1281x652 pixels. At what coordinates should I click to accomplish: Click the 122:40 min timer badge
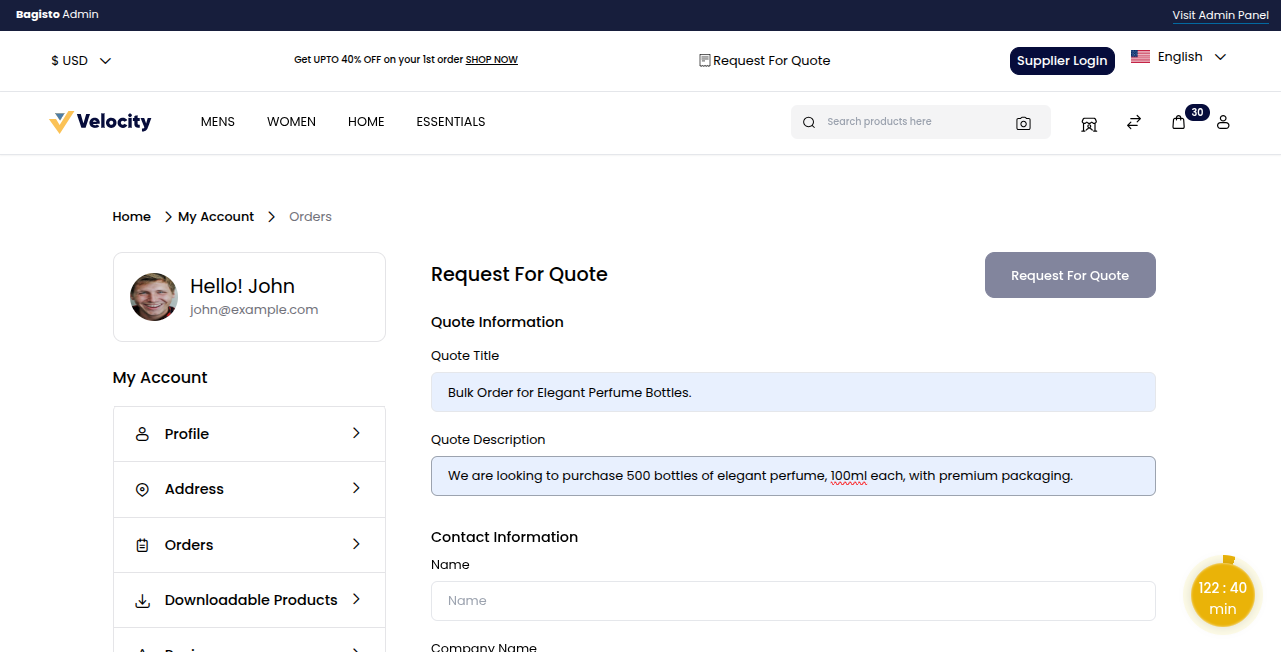coord(1222,598)
